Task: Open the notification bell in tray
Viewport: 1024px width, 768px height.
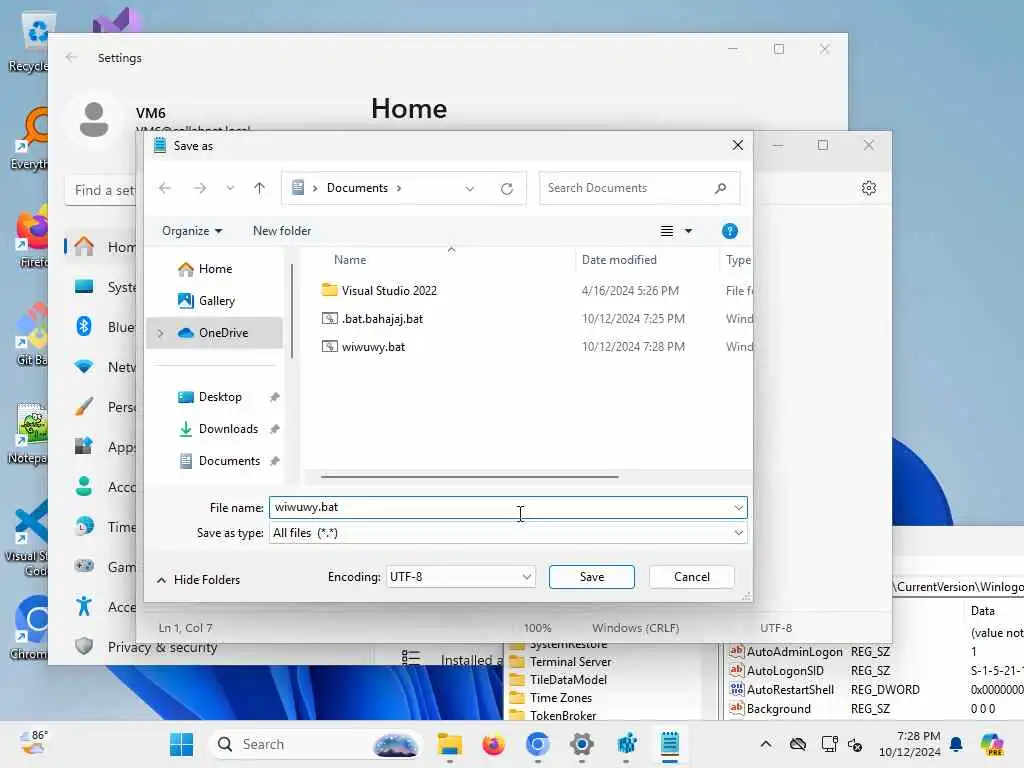Action: [x=956, y=744]
